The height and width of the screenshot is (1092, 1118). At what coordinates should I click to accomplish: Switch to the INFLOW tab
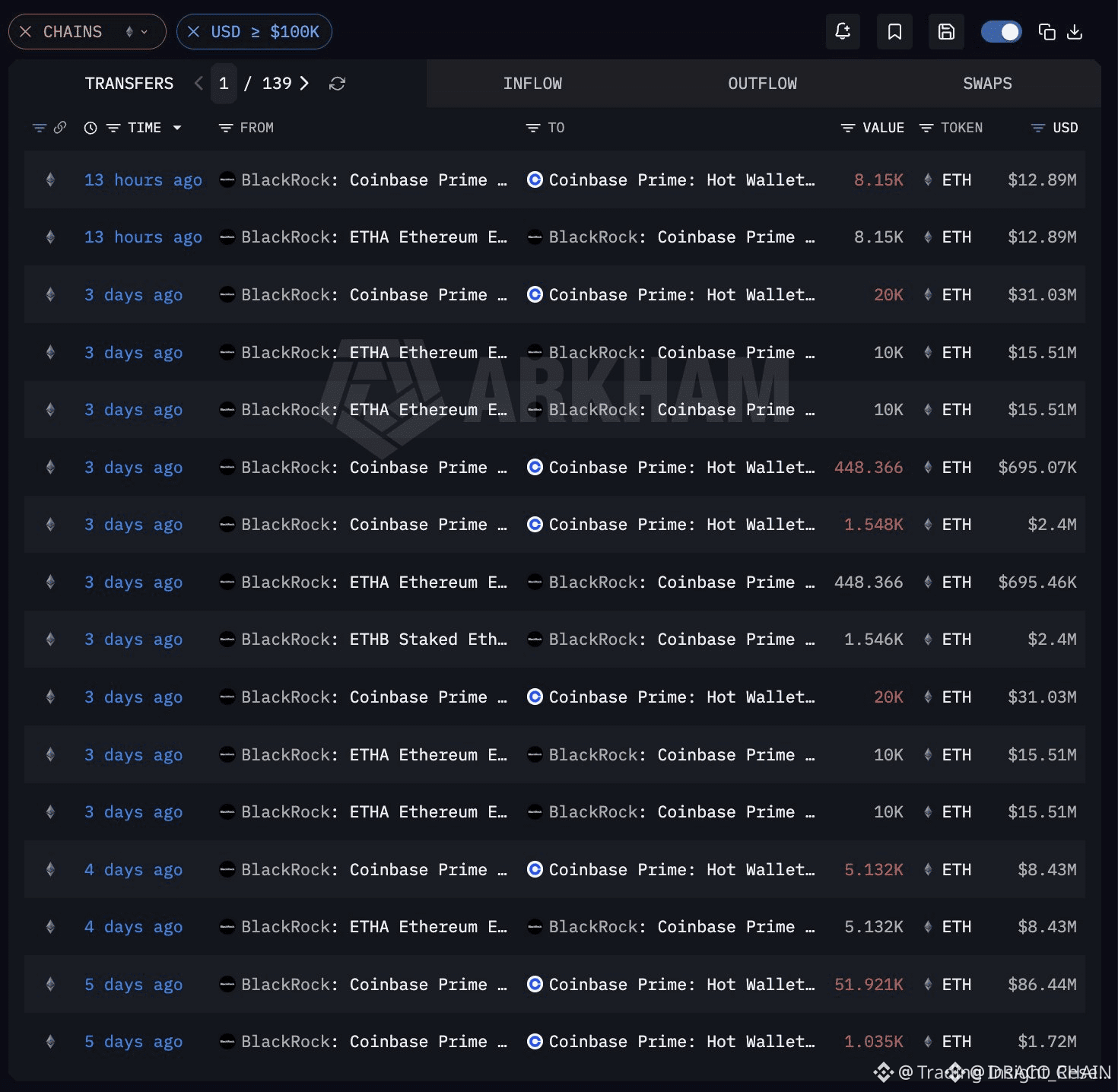(x=532, y=84)
